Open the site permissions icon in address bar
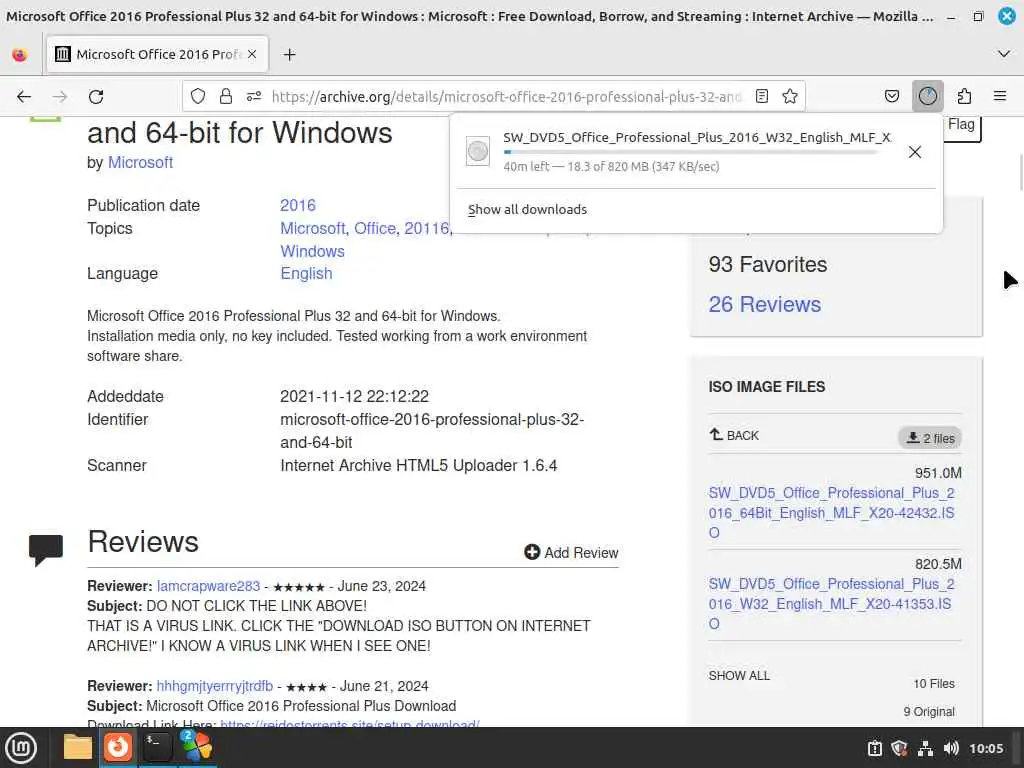The image size is (1024, 768). [x=254, y=97]
